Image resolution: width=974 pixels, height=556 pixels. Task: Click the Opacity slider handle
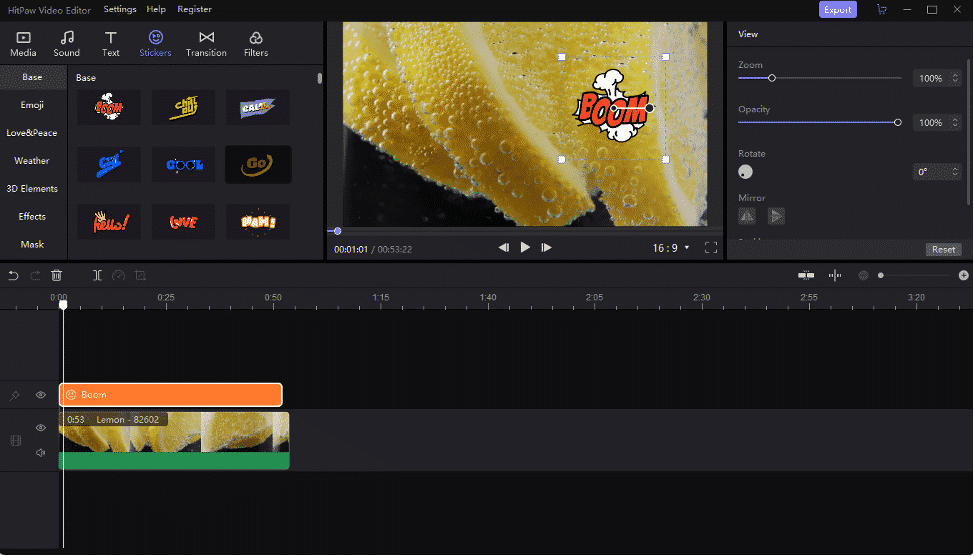[898, 122]
